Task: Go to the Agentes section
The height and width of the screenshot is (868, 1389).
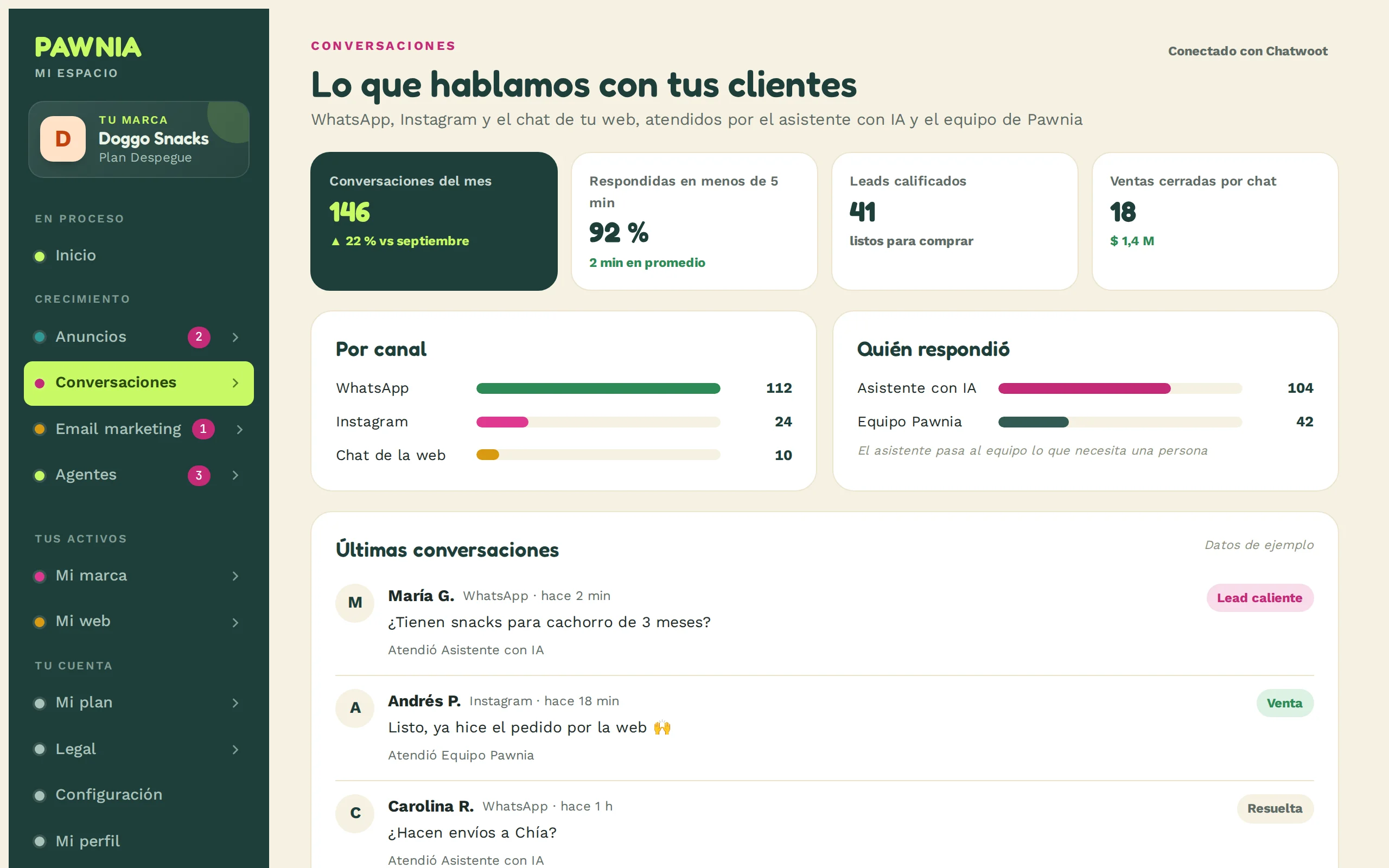Action: 138,475
